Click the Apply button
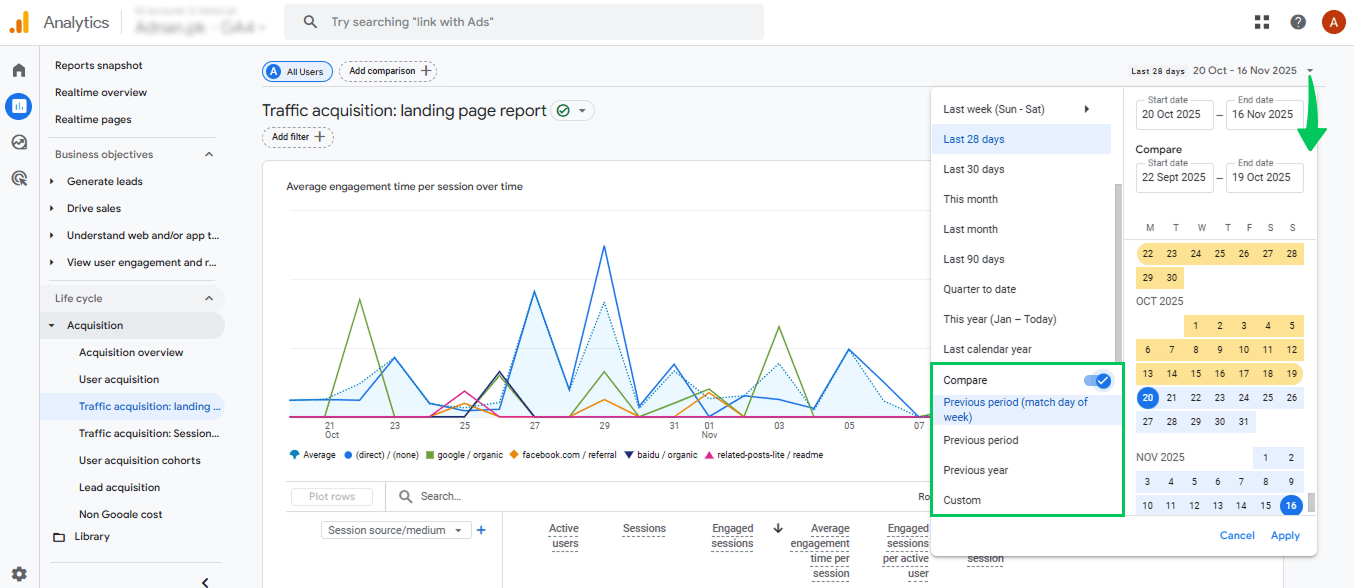The width and height of the screenshot is (1354, 588). coord(1285,535)
